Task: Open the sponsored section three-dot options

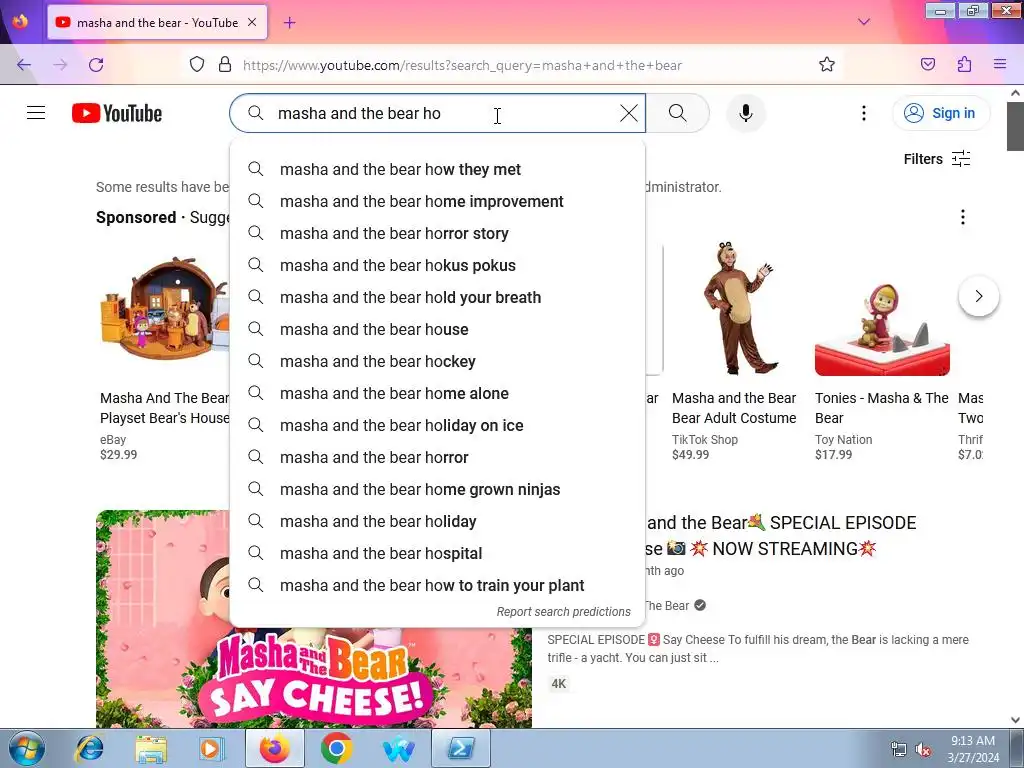Action: pos(963,217)
